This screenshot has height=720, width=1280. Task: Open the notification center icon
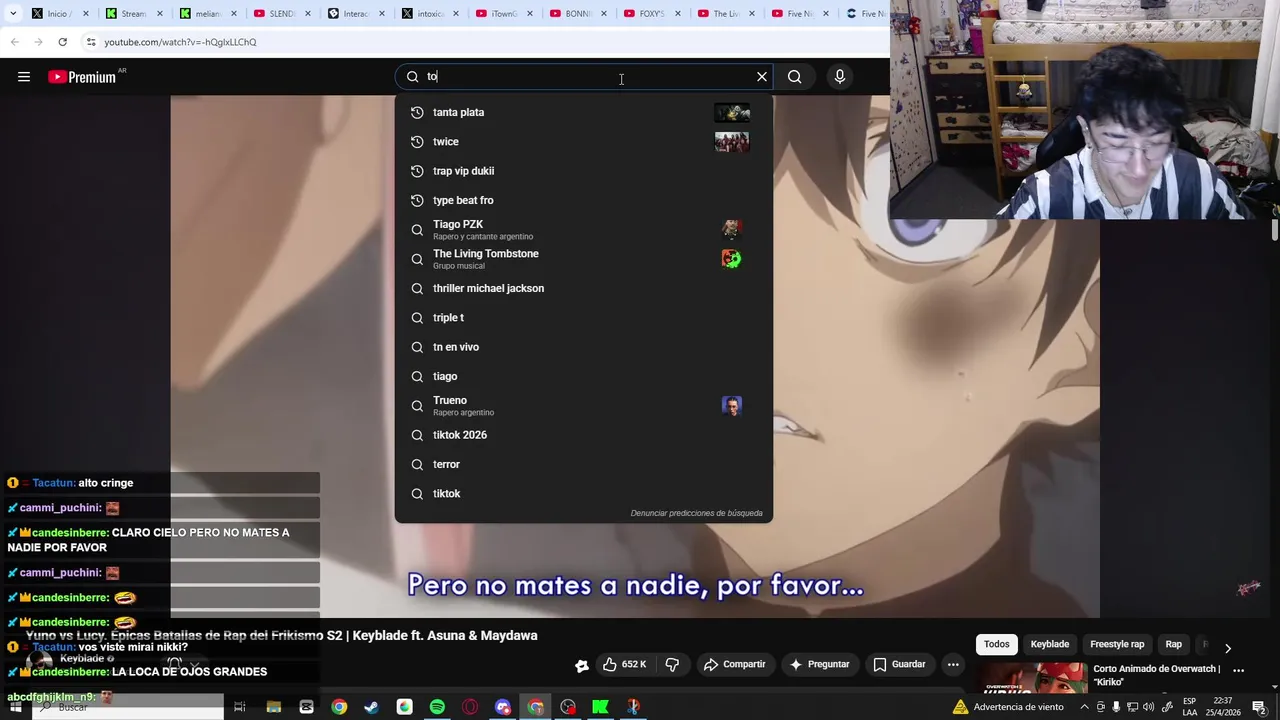pos(1259,707)
